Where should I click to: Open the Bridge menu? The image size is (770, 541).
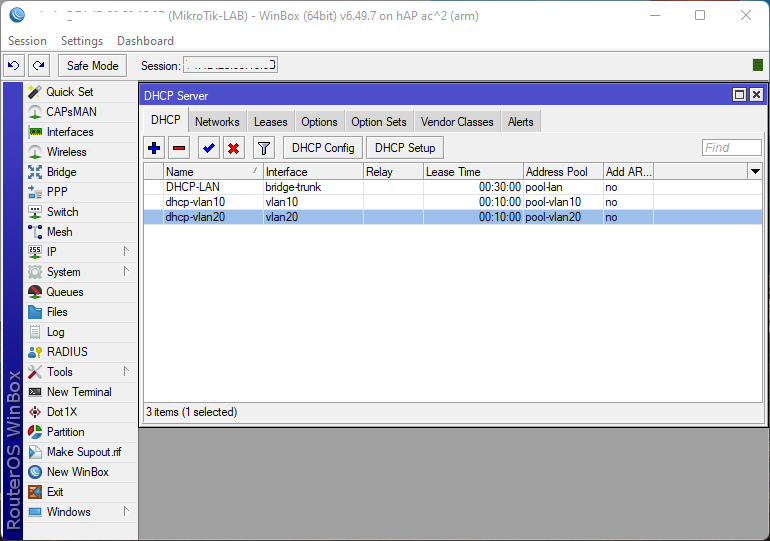(81, 172)
